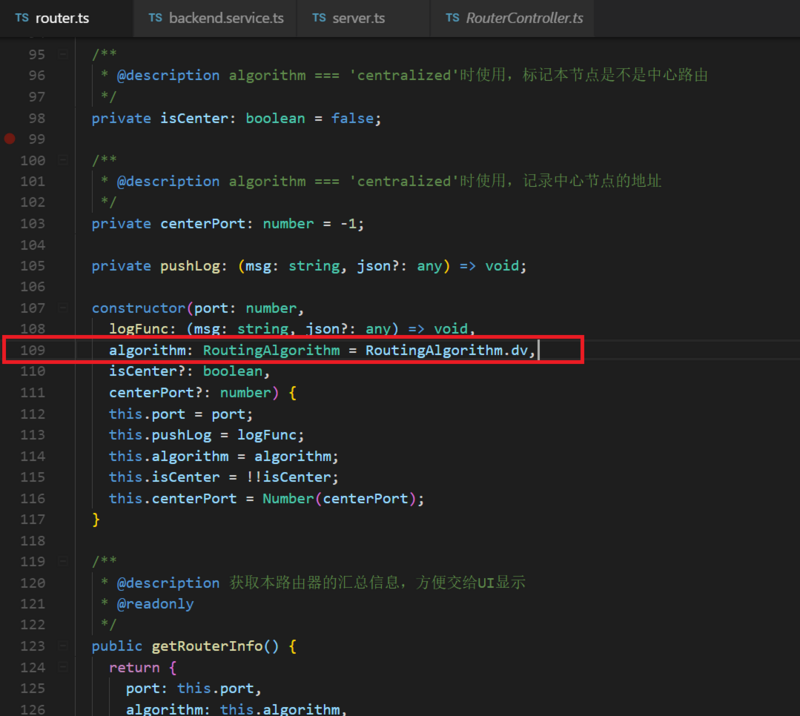Viewport: 800px width, 716px height.
Task: Click 'logFunc' parameter on line 108
Action: pos(138,329)
